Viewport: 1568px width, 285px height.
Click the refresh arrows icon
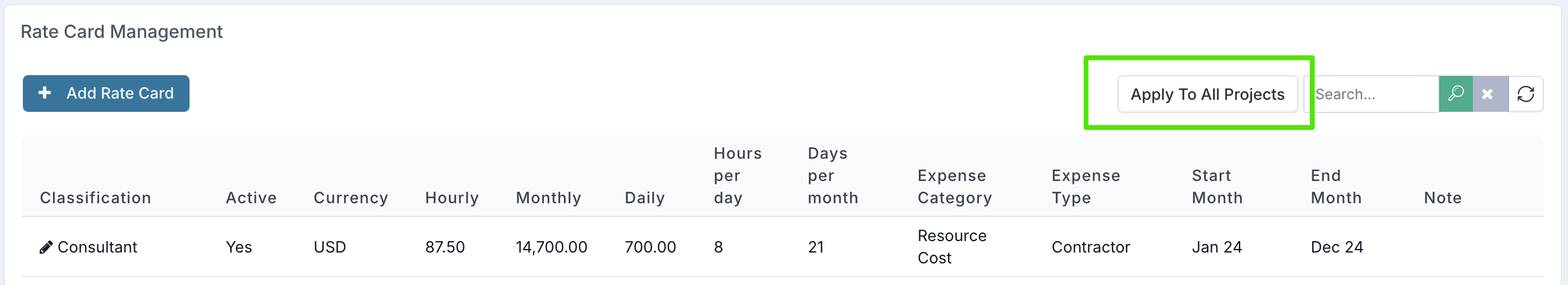pyautogui.click(x=1525, y=94)
